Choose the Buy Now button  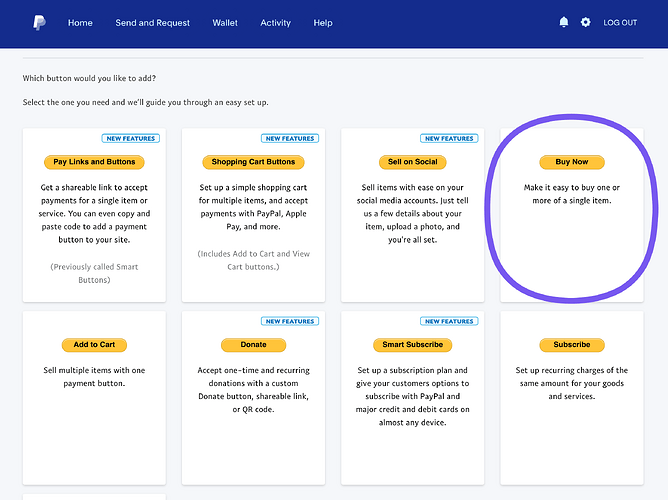click(572, 162)
